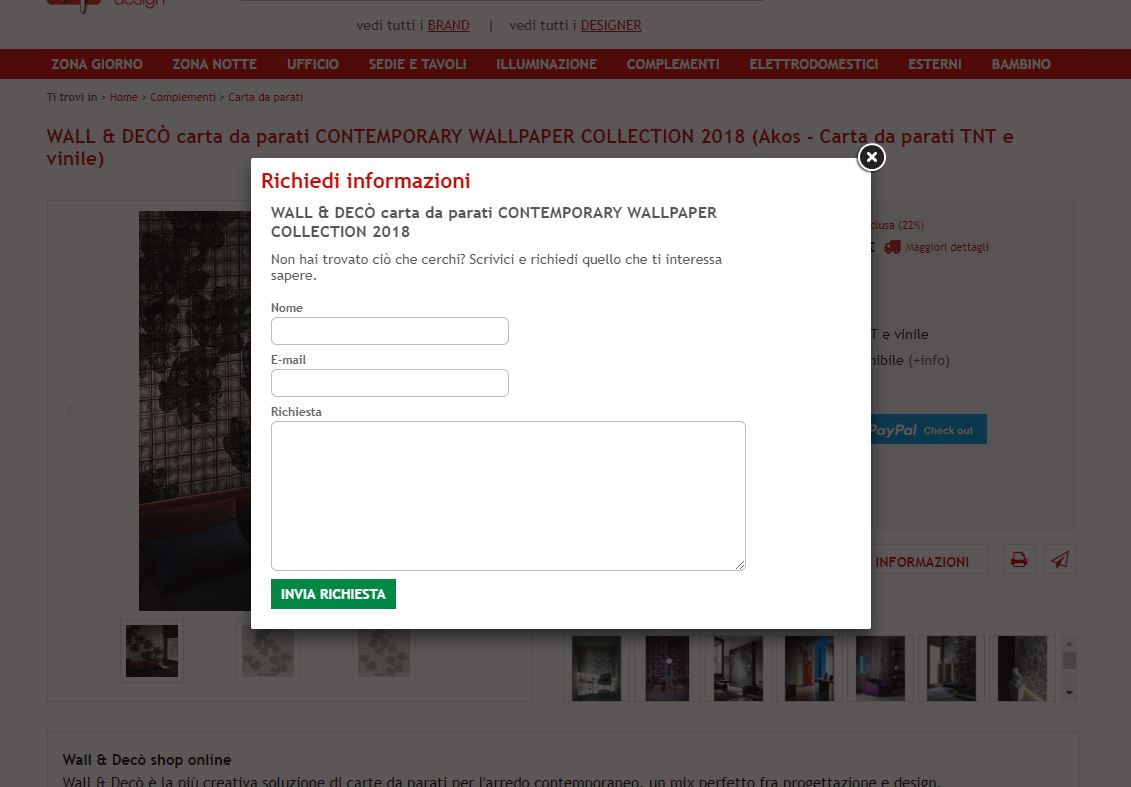
Task: Open the ESTERNI category
Action: 935,64
